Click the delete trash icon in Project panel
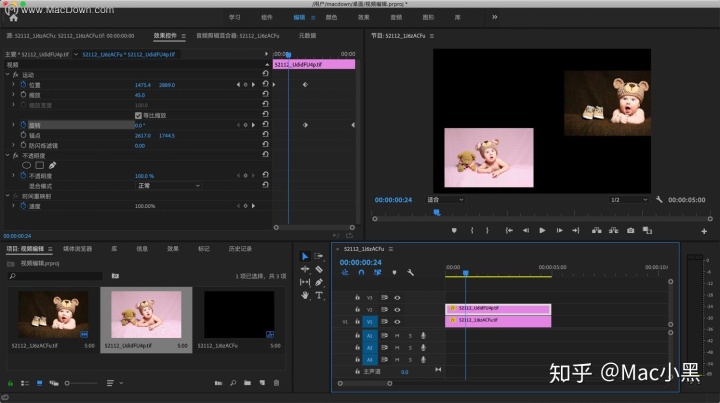720x403 pixels. [276, 383]
